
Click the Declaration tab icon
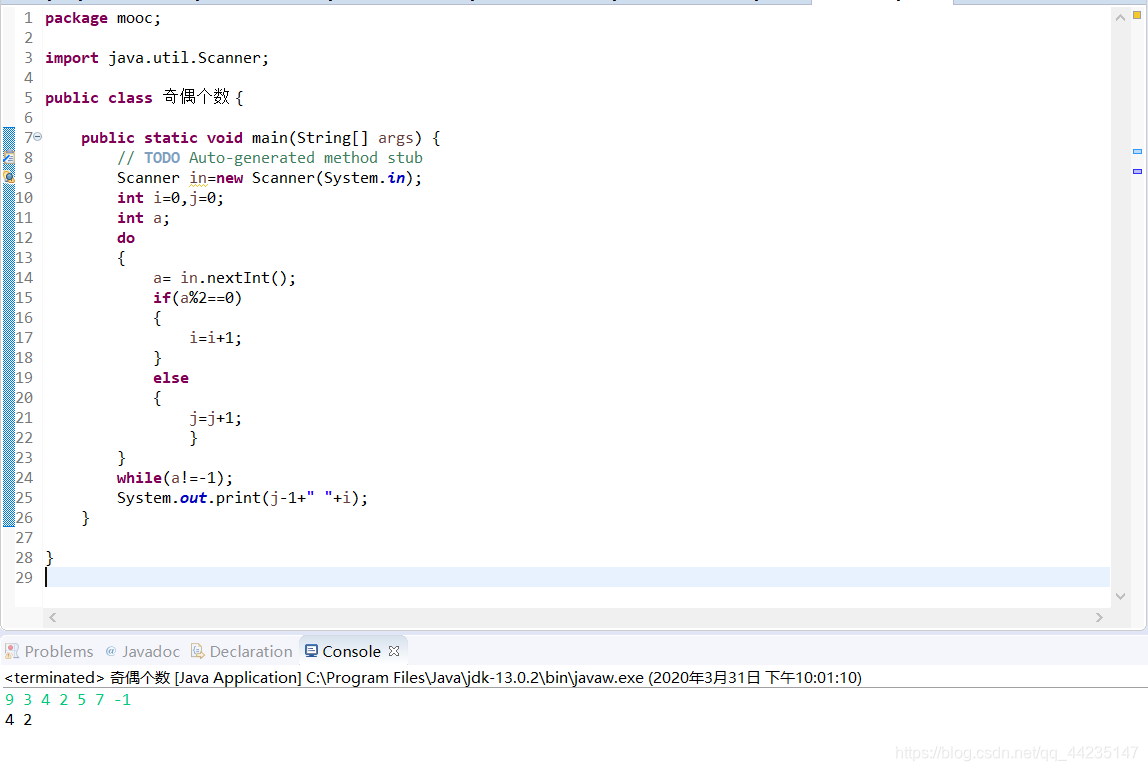pos(197,651)
